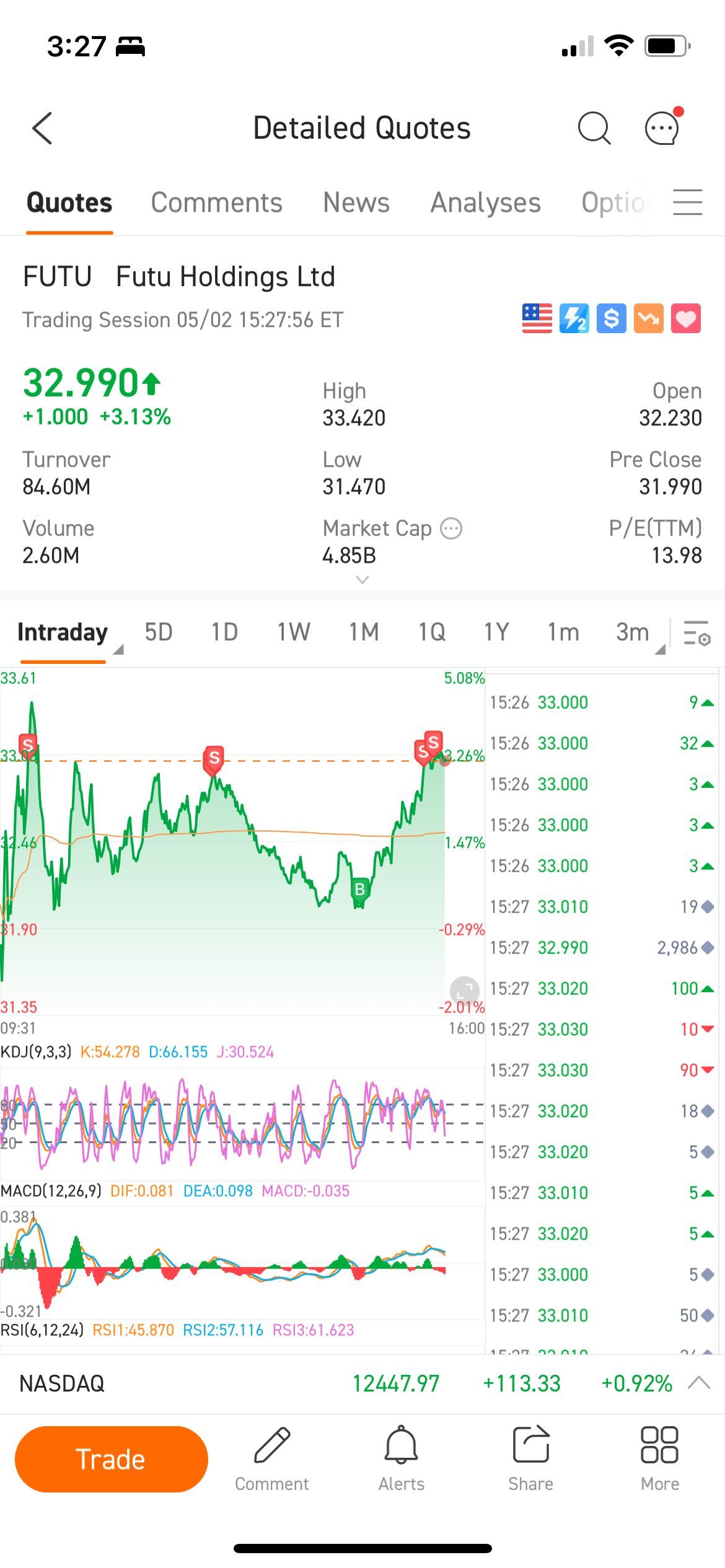Tap the P/E(TTM) value 13.98
The height and width of the screenshot is (1568, 725).
point(677,555)
